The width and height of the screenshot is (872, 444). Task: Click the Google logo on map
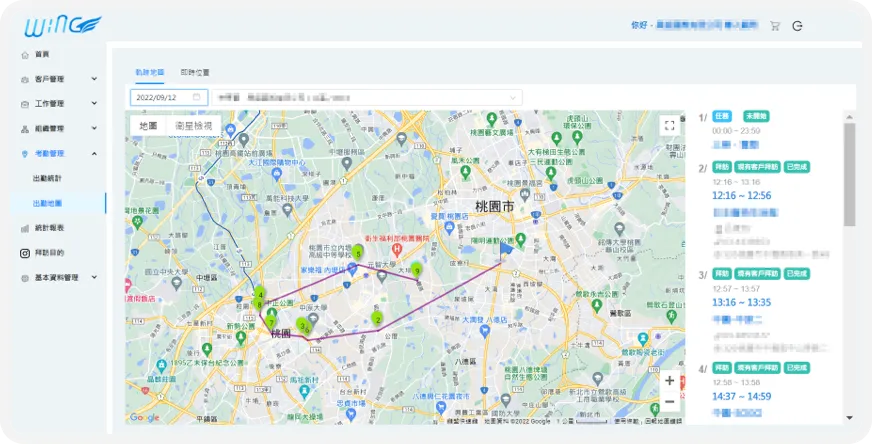145,417
